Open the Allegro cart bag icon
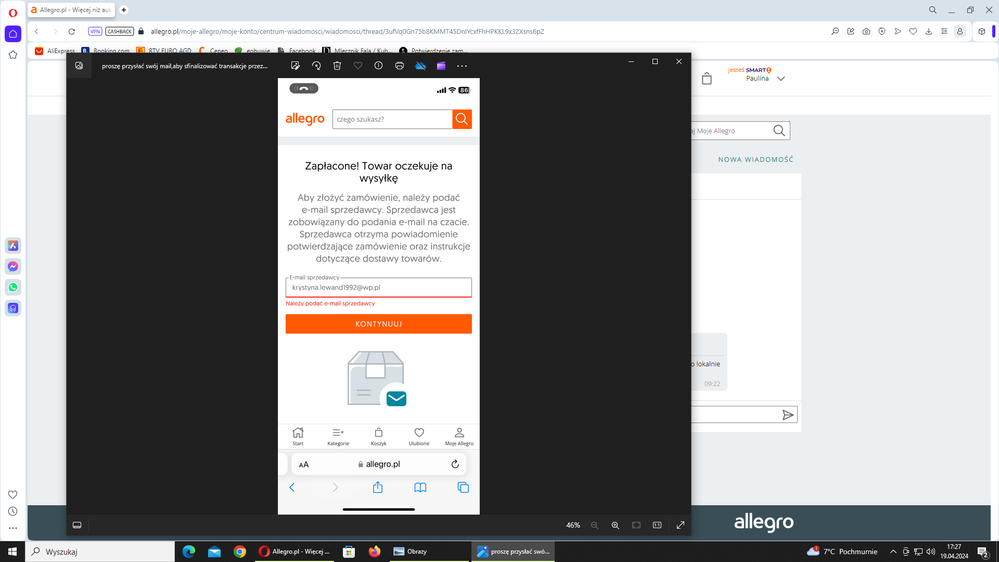This screenshot has width=999, height=562. pos(707,78)
